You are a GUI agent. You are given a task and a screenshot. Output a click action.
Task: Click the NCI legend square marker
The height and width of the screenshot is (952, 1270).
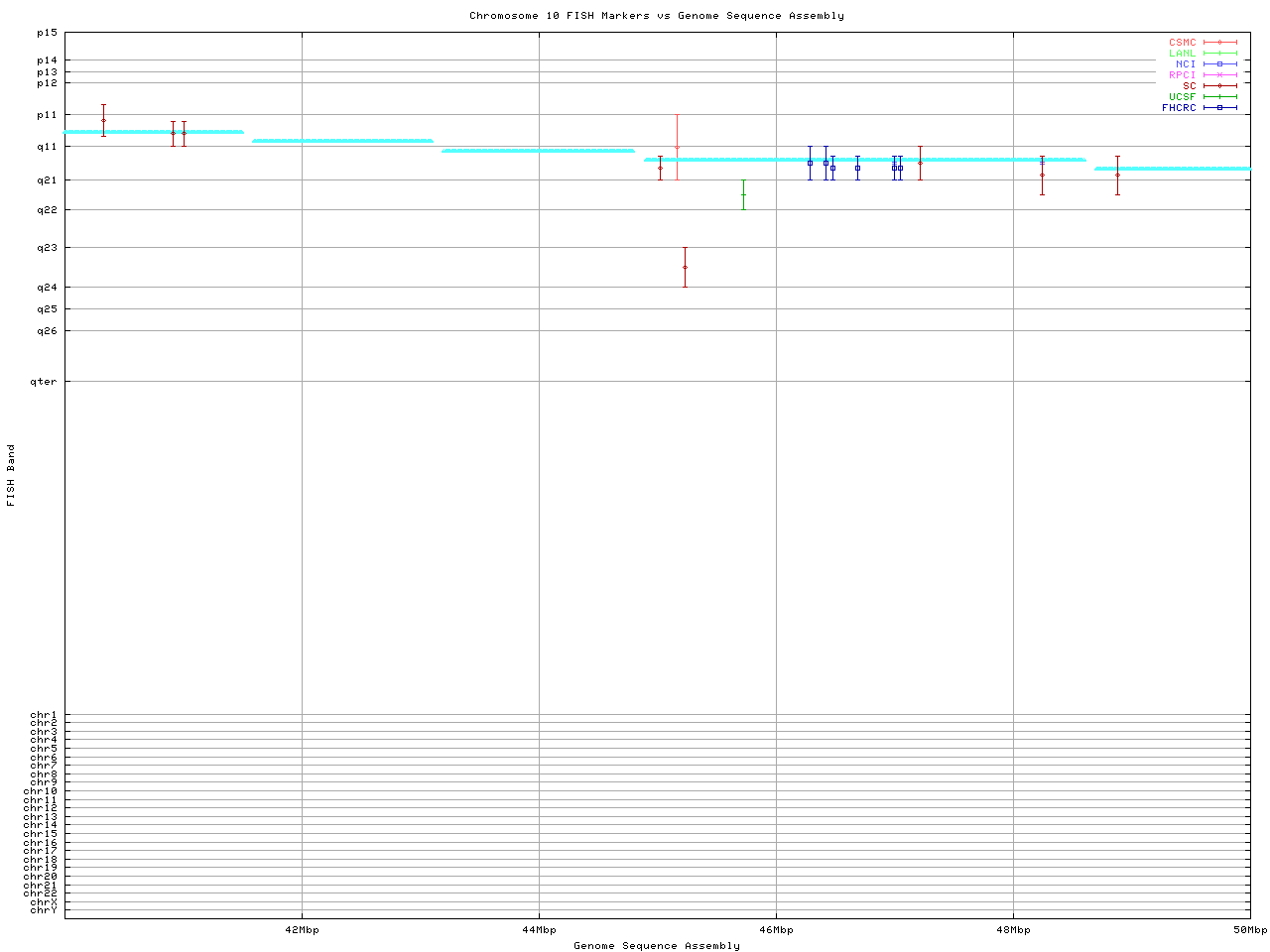1219,64
